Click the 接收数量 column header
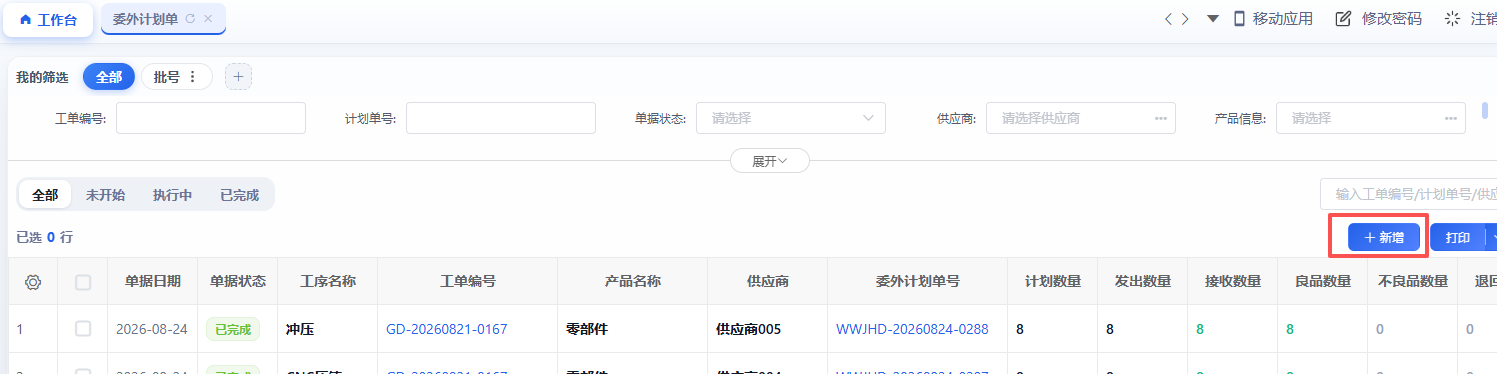1497x374 pixels. click(1233, 282)
